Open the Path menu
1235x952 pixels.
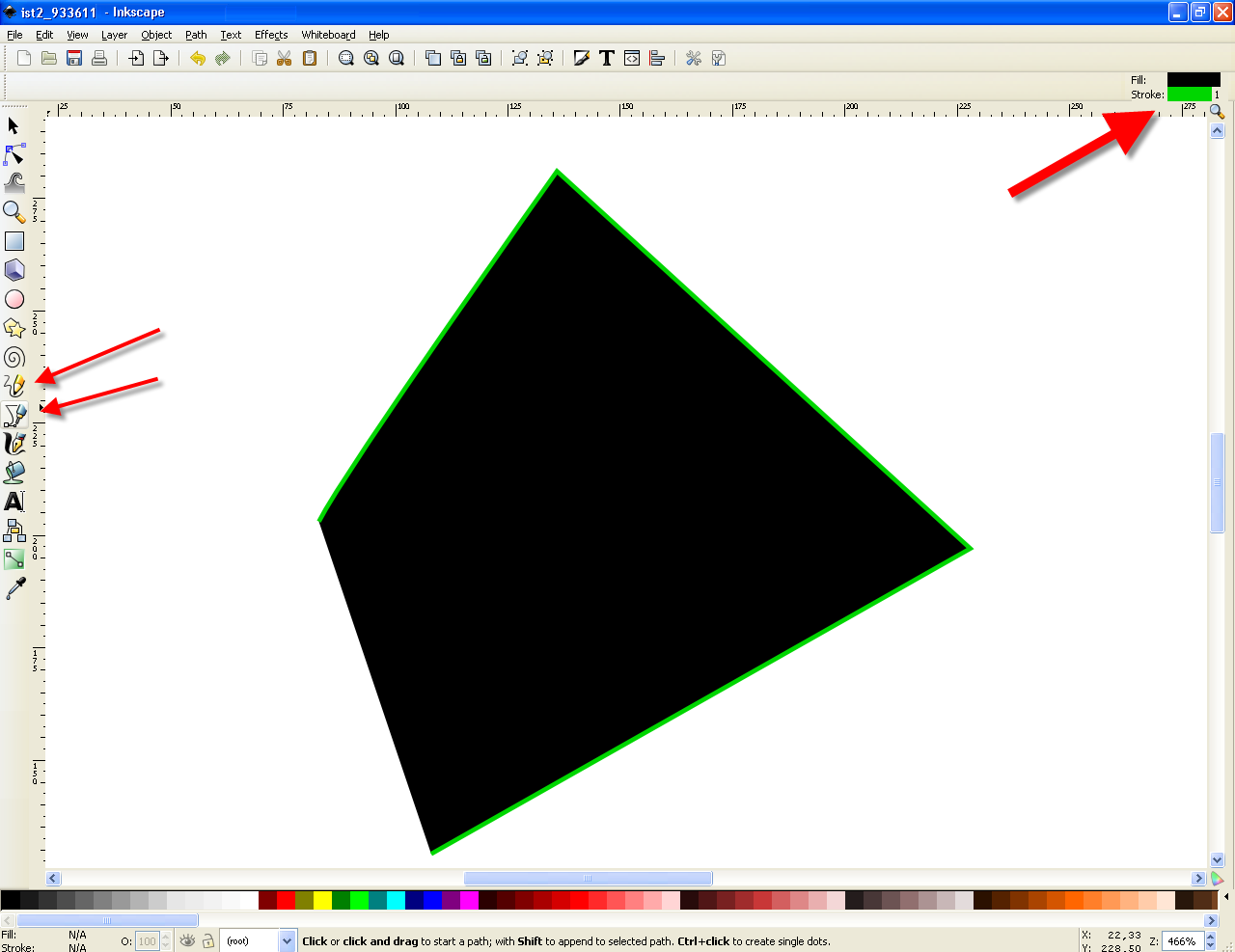pyautogui.click(x=196, y=35)
